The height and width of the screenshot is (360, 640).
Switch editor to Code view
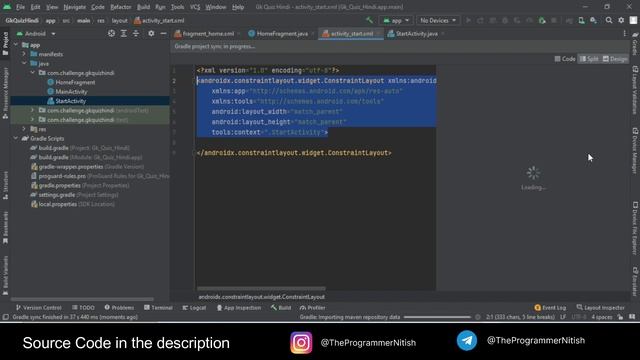[x=565, y=59]
